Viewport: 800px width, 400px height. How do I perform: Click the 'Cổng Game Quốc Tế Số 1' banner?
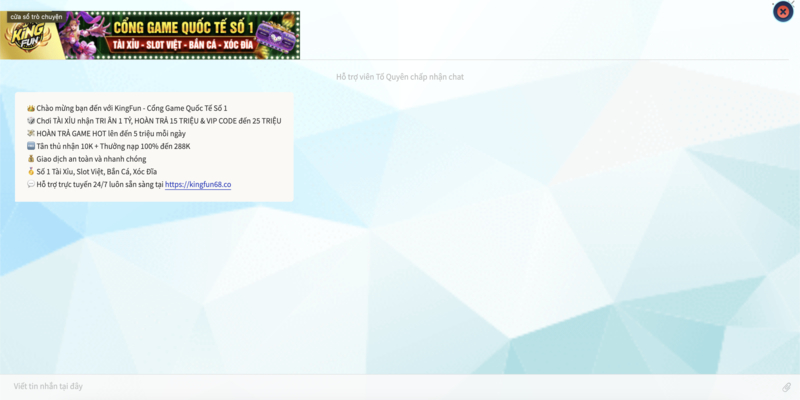150,35
